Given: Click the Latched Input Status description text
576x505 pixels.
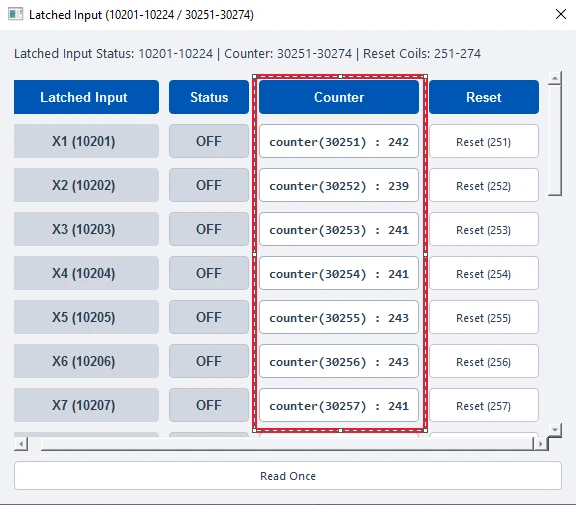Looking at the screenshot, I should (x=247, y=54).
